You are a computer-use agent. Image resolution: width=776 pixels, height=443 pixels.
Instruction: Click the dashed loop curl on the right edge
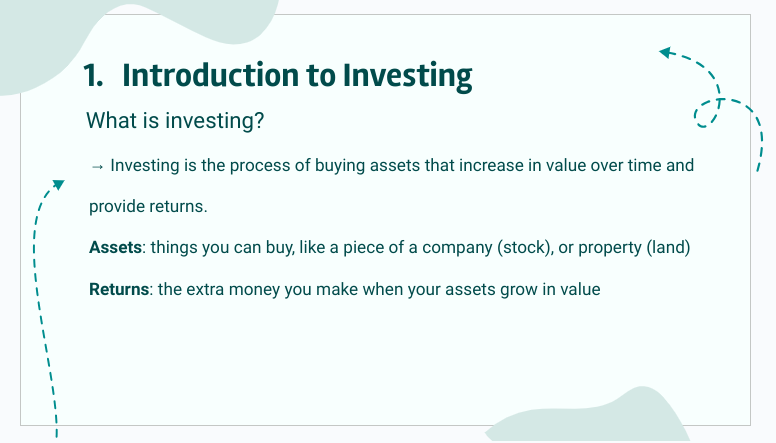[707, 112]
